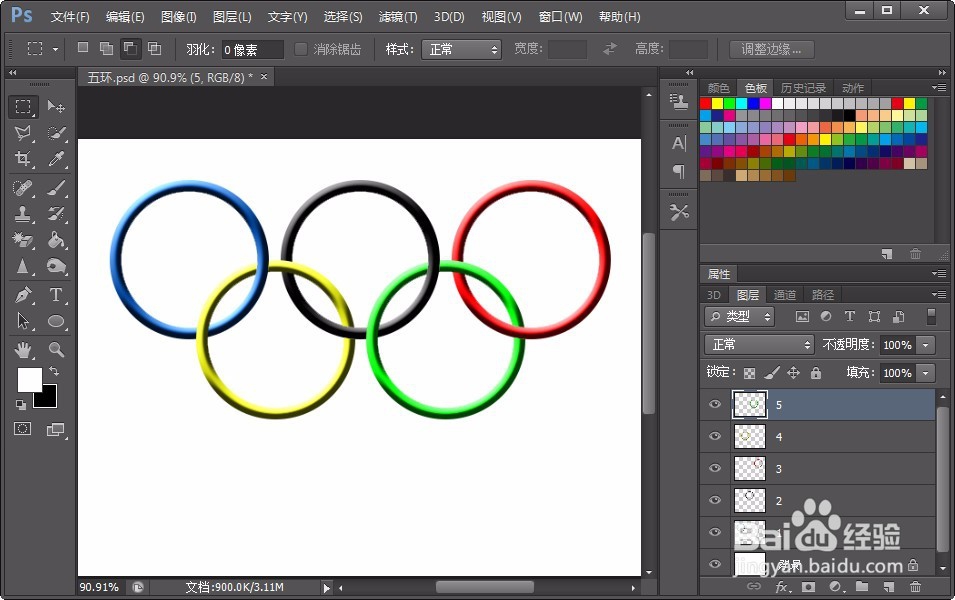Select the Healing Brush tool

tap(23, 188)
